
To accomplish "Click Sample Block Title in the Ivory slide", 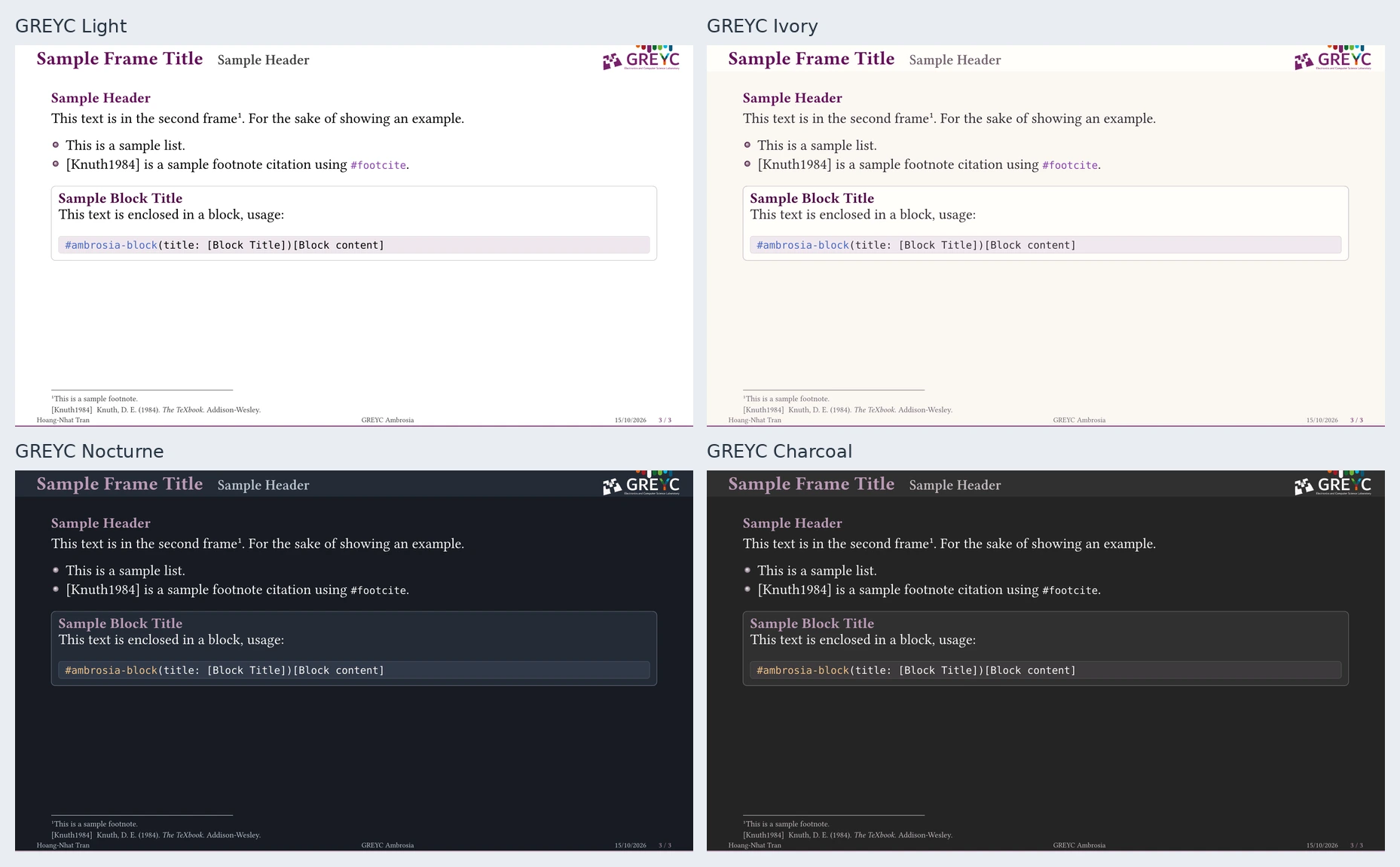I will [x=812, y=198].
